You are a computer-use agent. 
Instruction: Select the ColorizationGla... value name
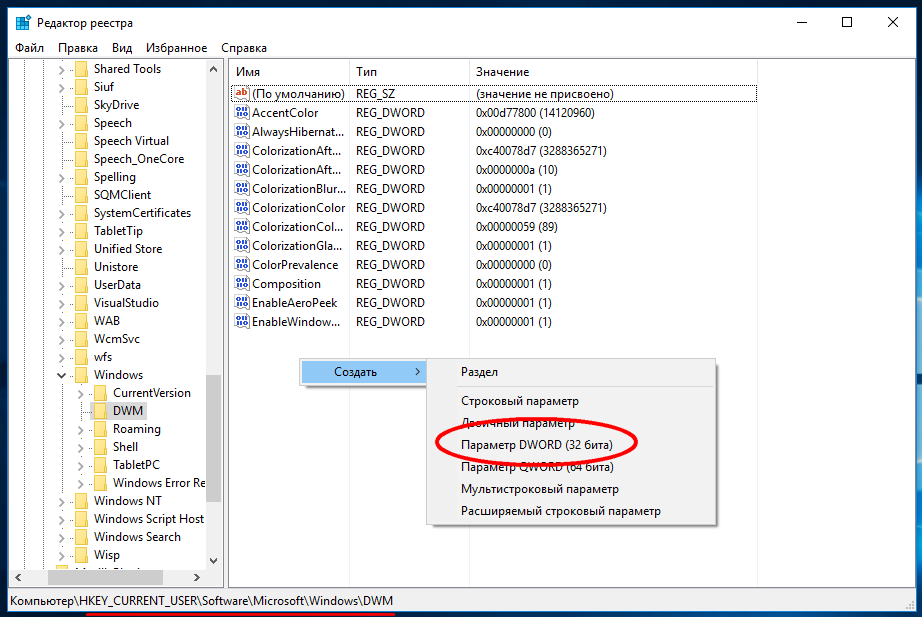297,246
